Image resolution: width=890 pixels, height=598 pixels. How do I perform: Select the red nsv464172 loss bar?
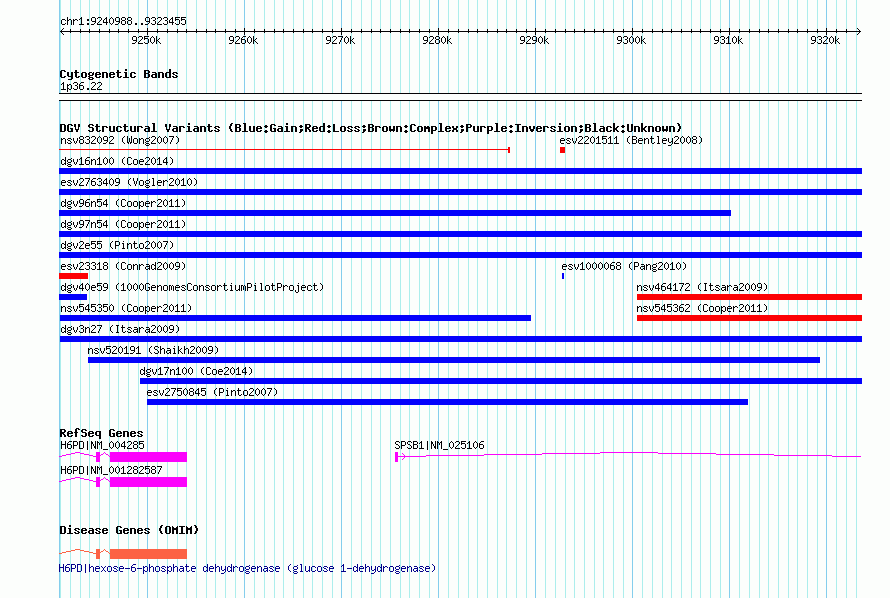pos(749,297)
